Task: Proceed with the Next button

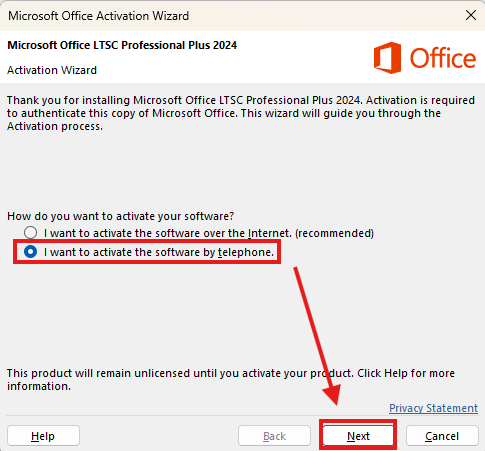Action: pos(358,436)
